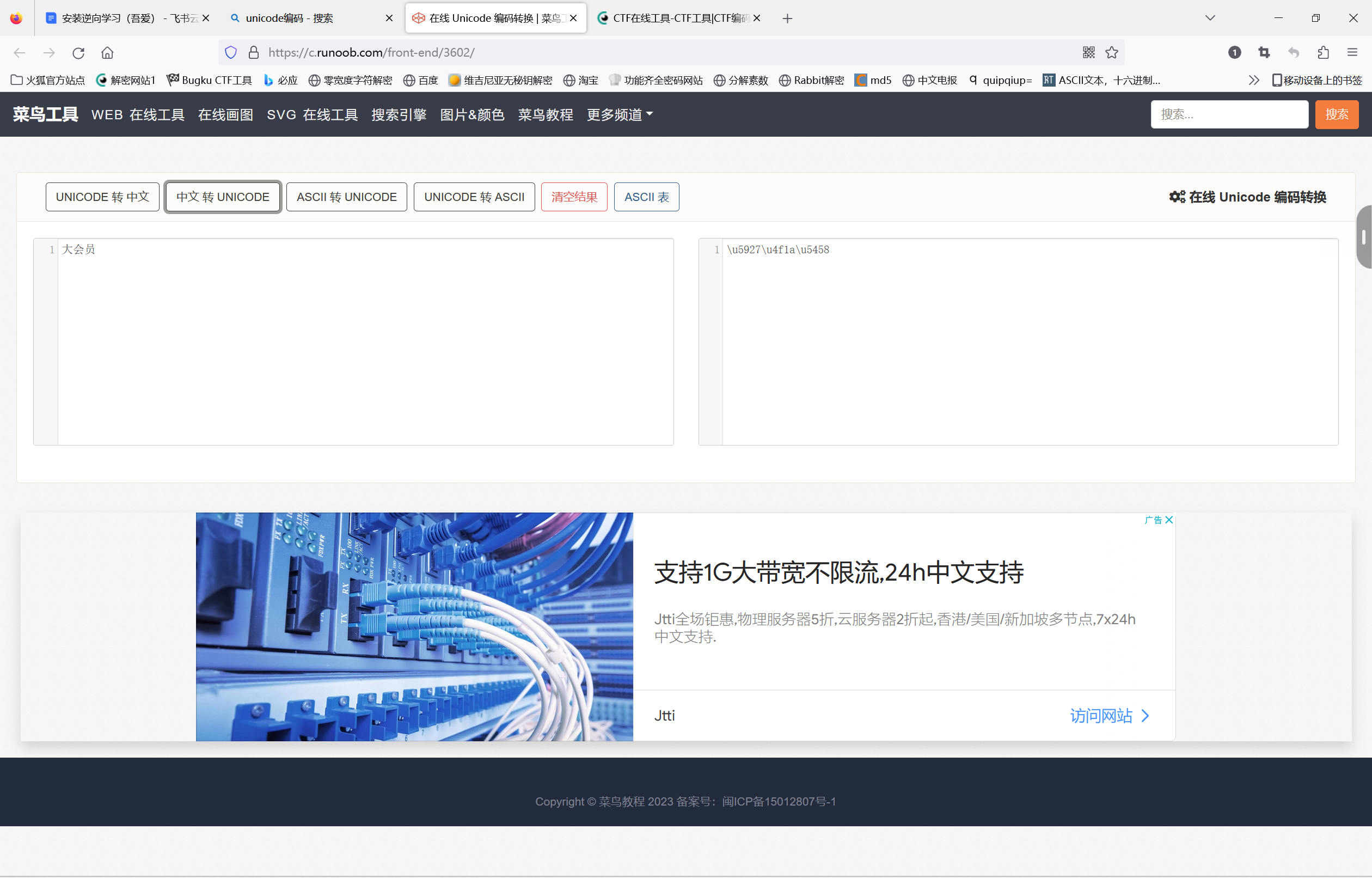Open the 解密网站1 bookmark
Image resolution: width=1372 pixels, height=878 pixels.
point(125,81)
